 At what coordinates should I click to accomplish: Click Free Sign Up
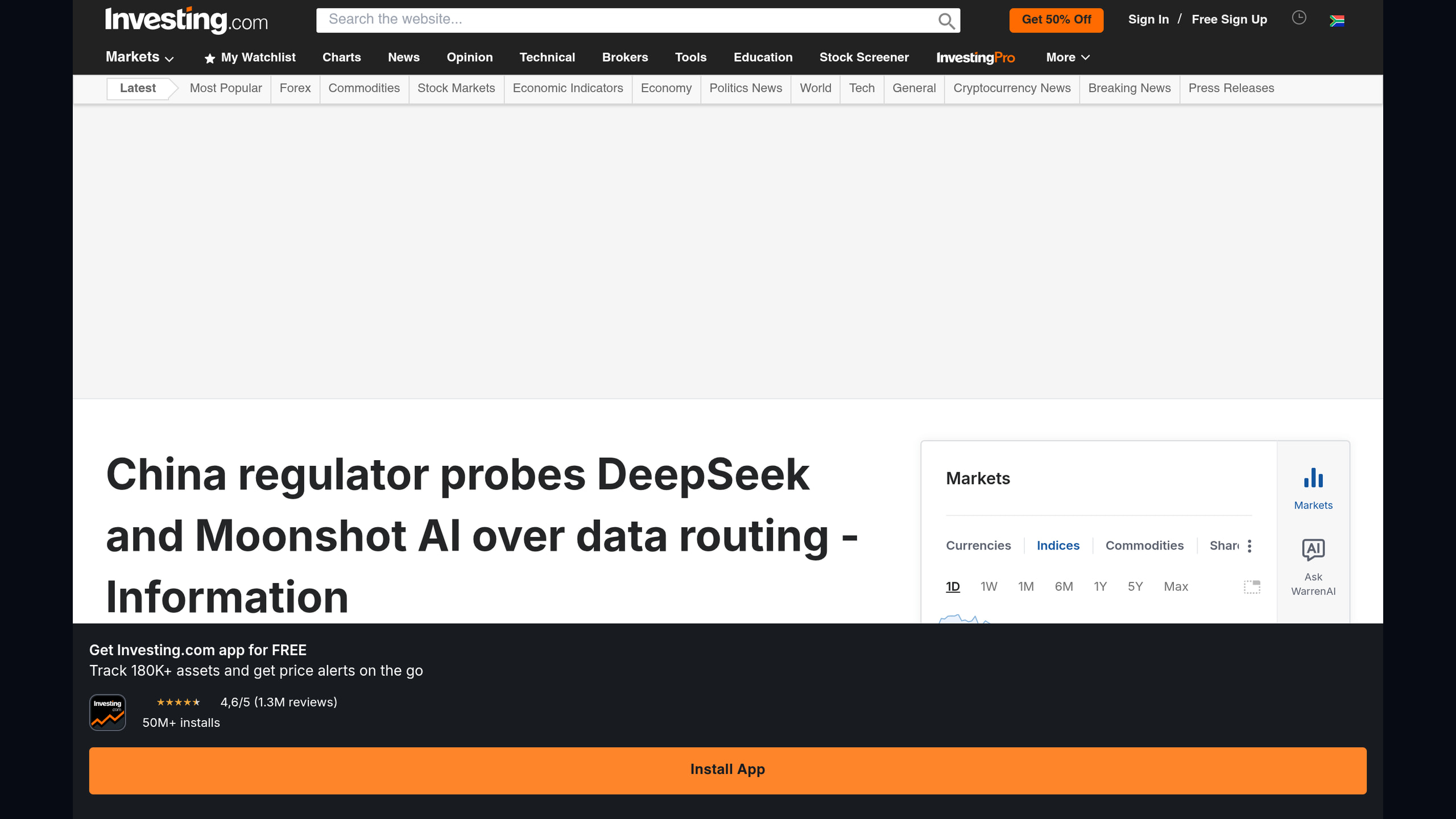1229,19
